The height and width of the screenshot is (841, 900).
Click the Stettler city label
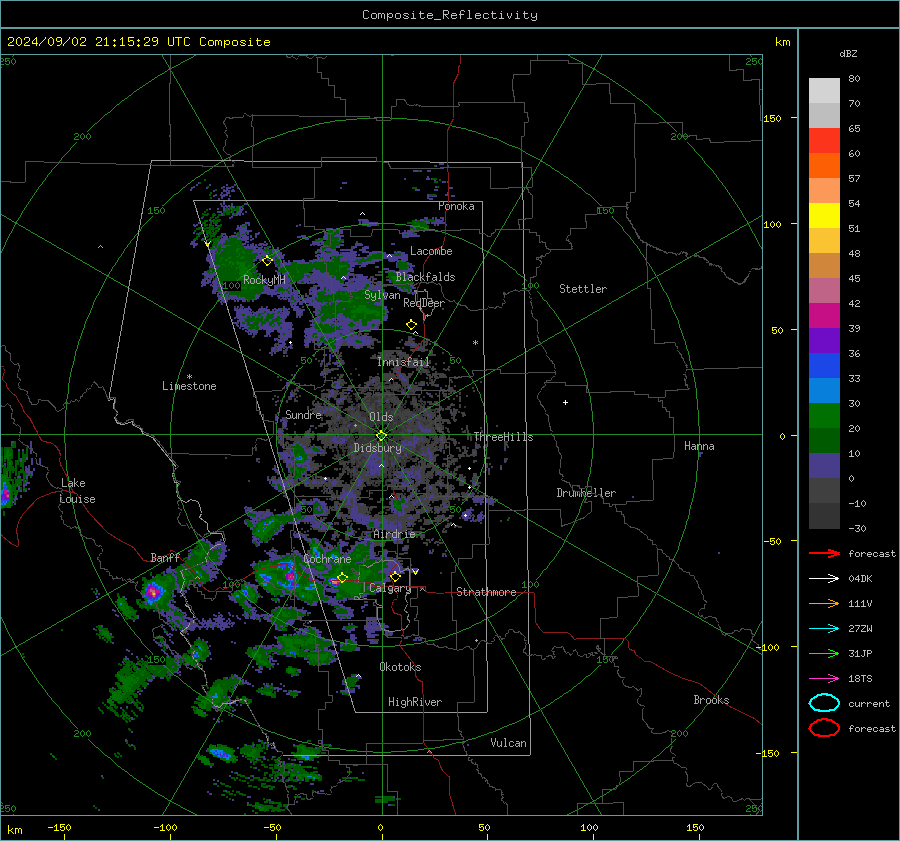(x=583, y=289)
